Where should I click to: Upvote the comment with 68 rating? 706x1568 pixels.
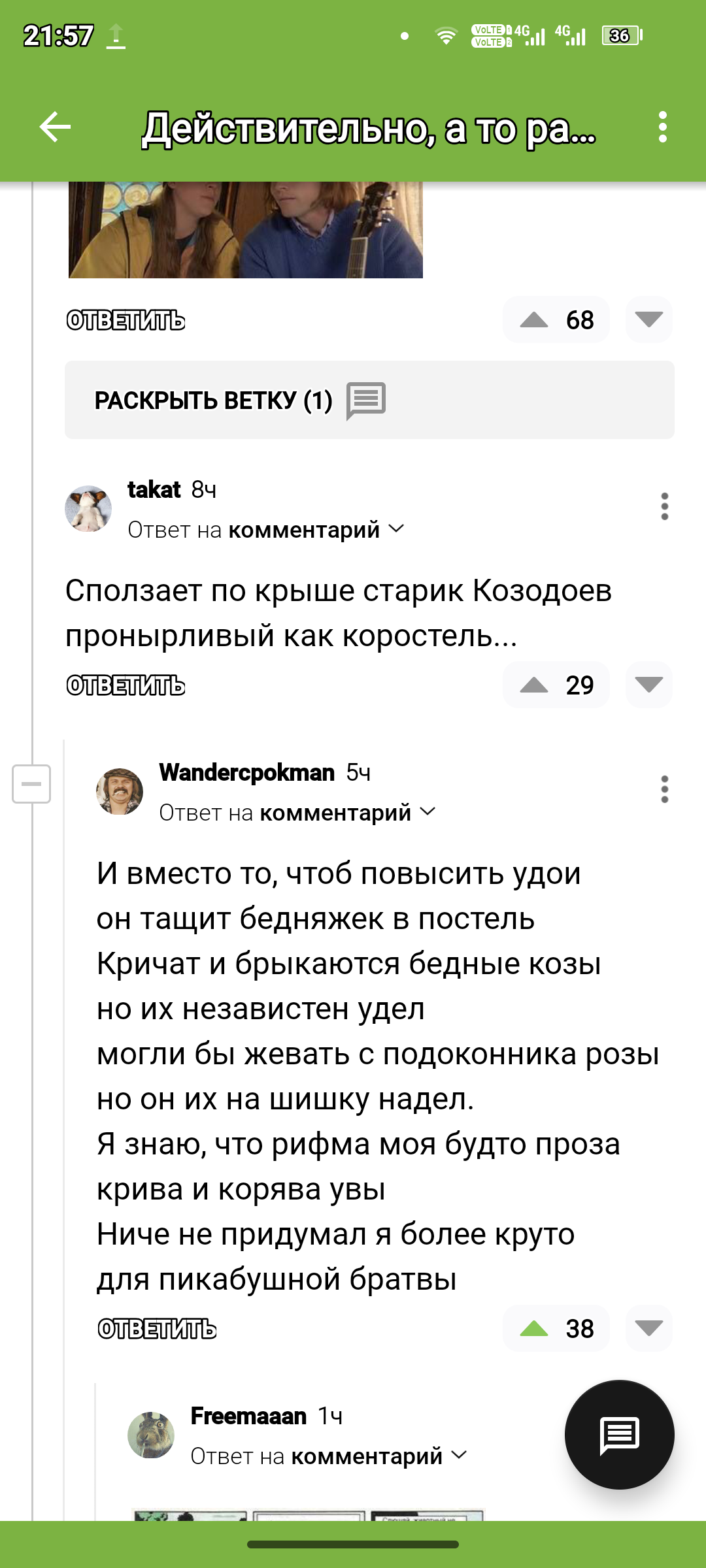(x=534, y=320)
